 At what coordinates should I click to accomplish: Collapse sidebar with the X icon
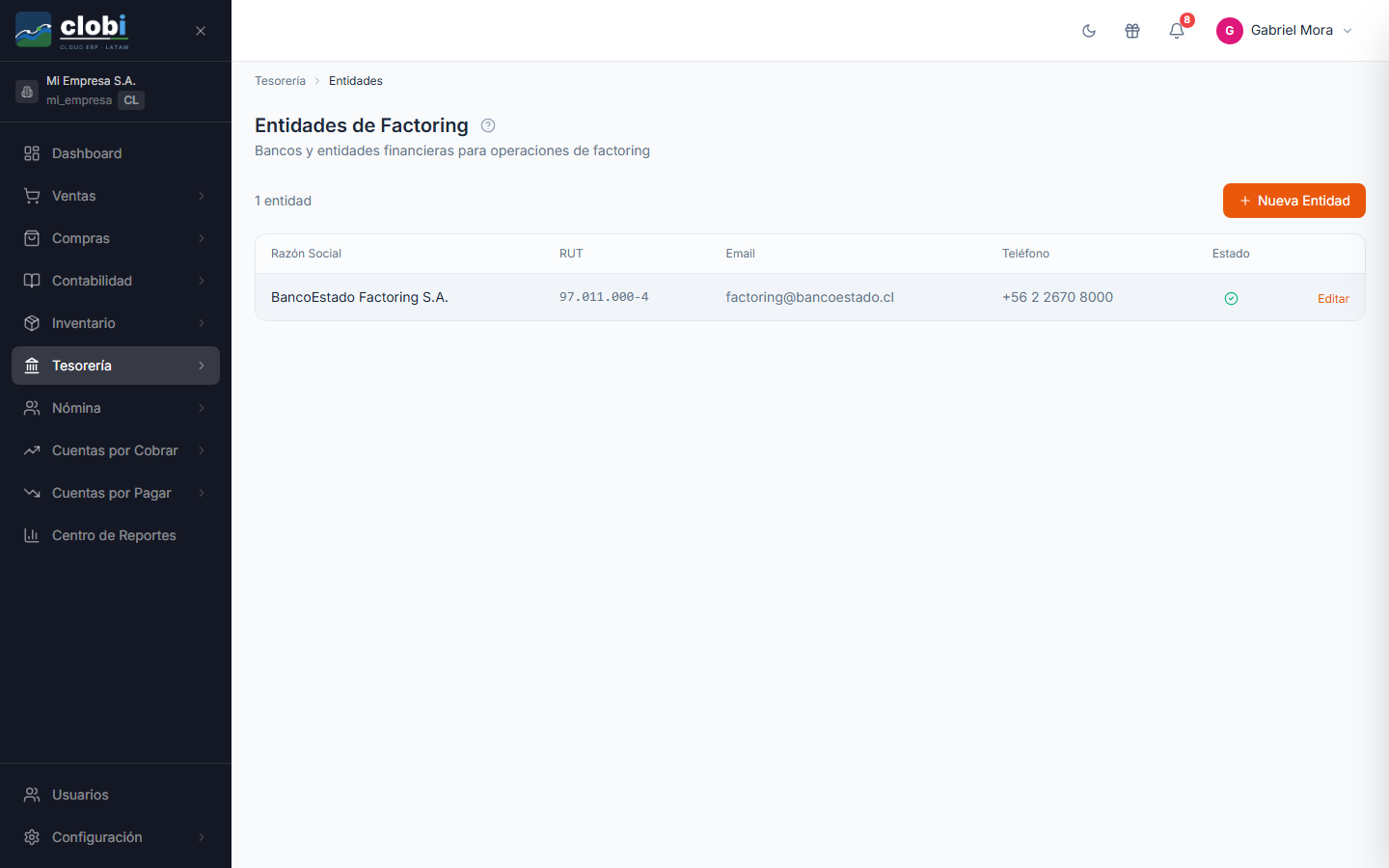tap(201, 31)
